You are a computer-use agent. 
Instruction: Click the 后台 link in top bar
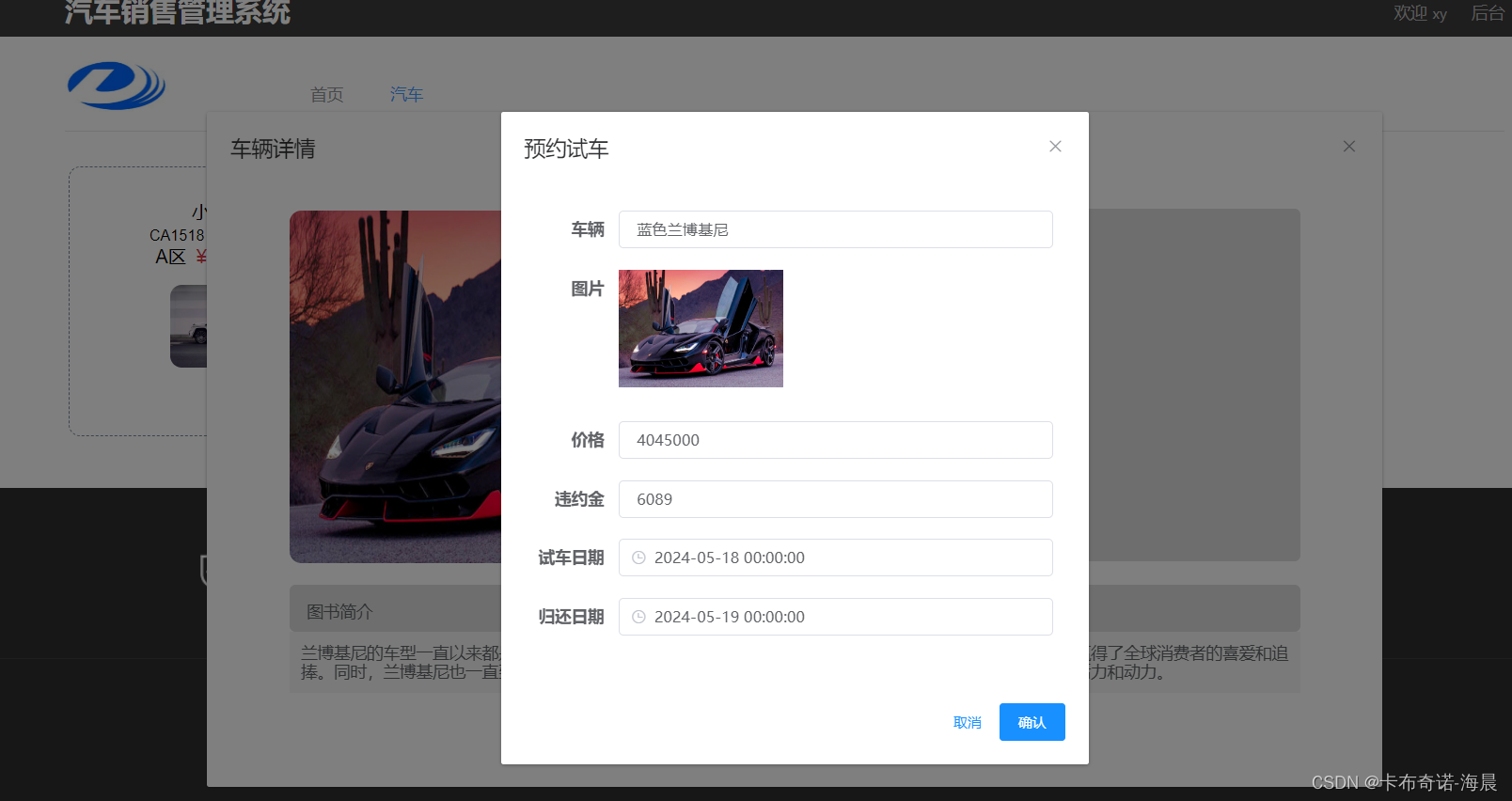tap(1488, 13)
